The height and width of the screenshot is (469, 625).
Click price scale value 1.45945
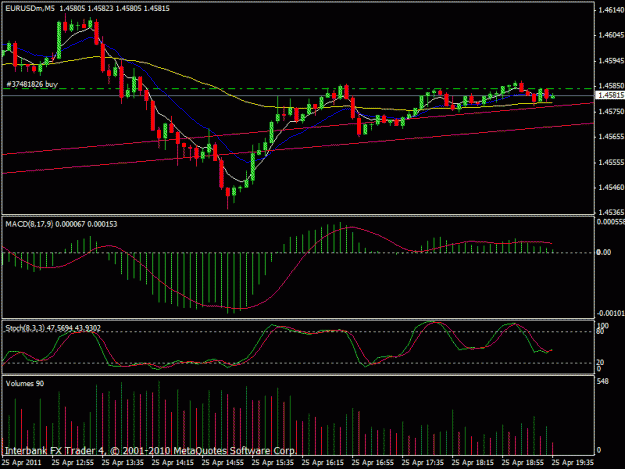tap(611, 61)
